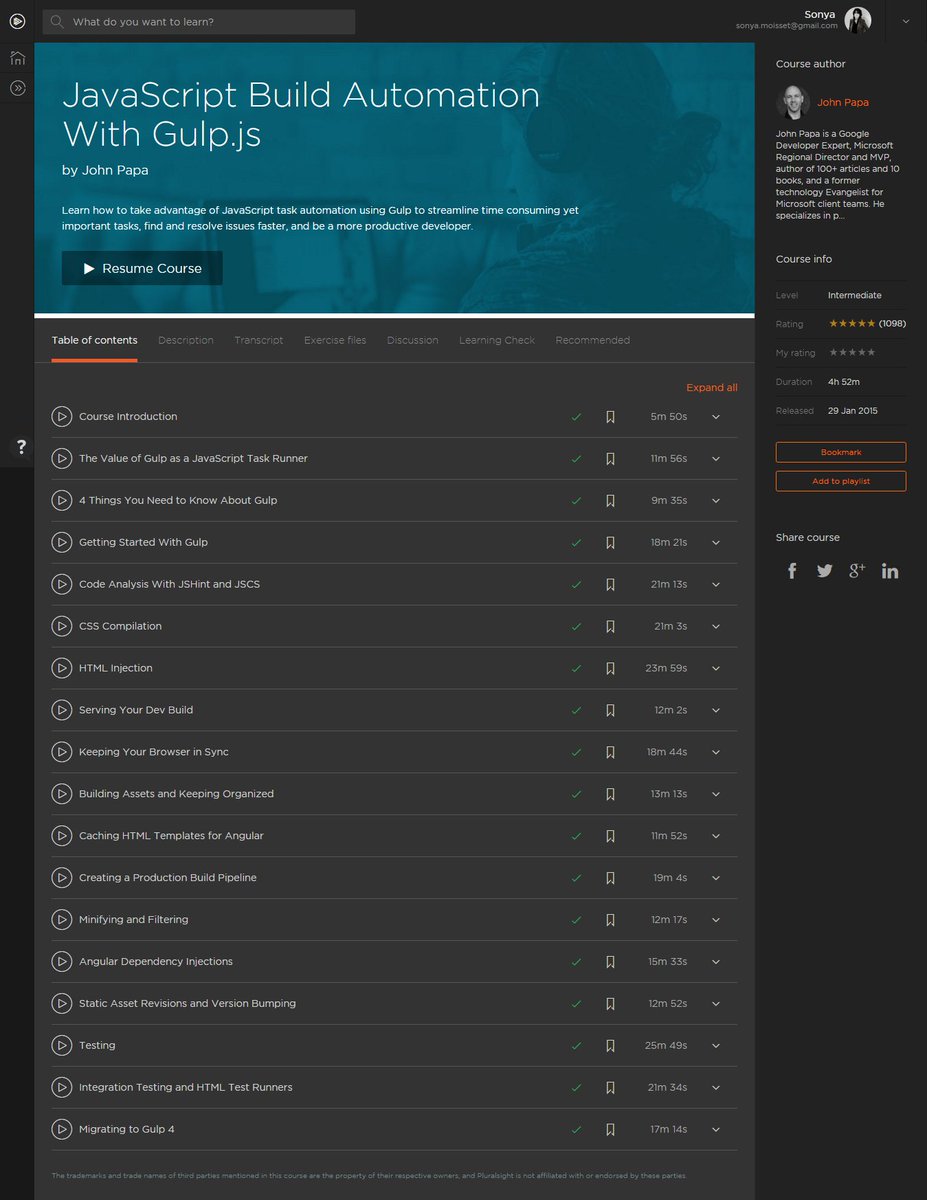Play the Course Introduction module
This screenshot has height=1200, width=927.
point(62,416)
